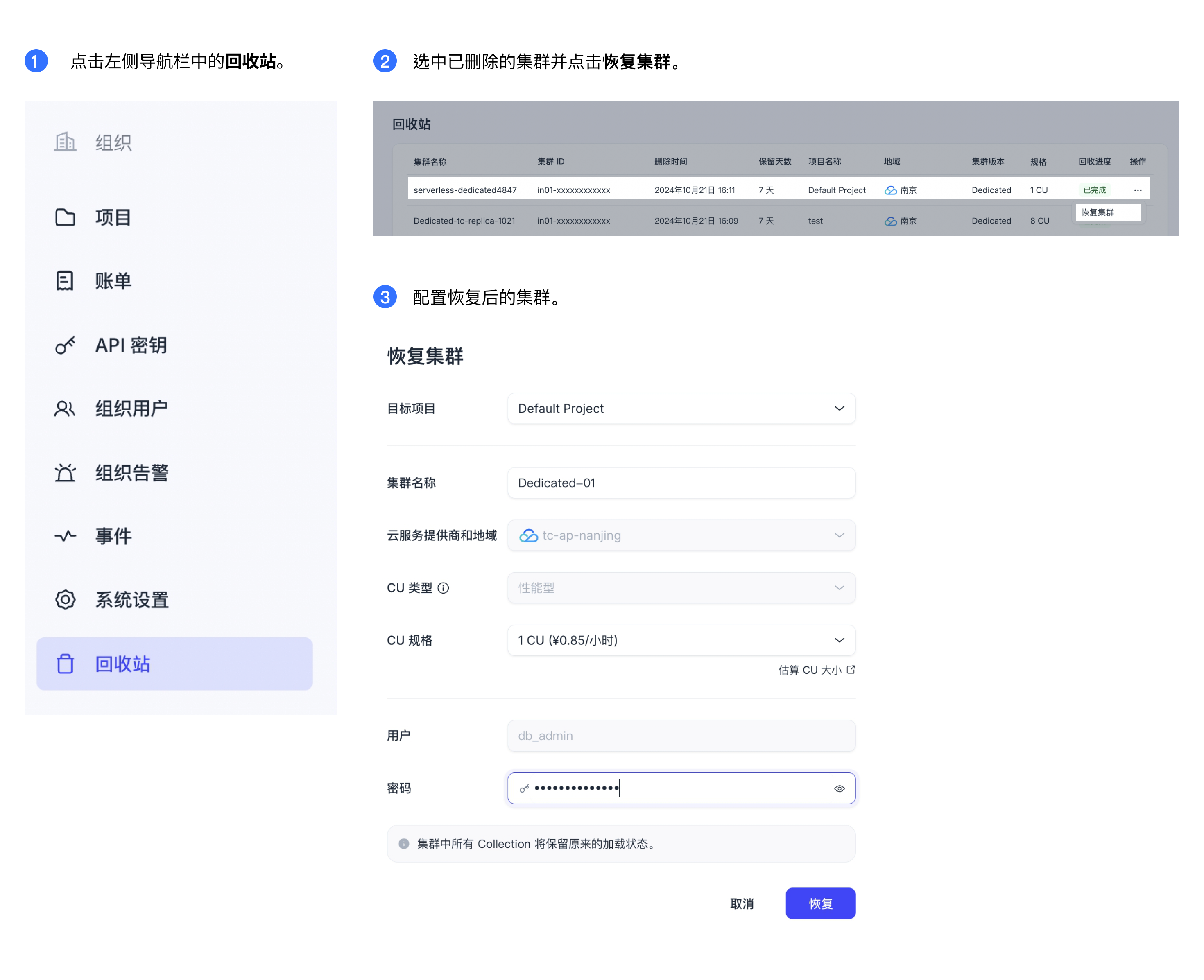Click the API 密钥 key icon
The image size is (1204, 980).
(x=65, y=345)
